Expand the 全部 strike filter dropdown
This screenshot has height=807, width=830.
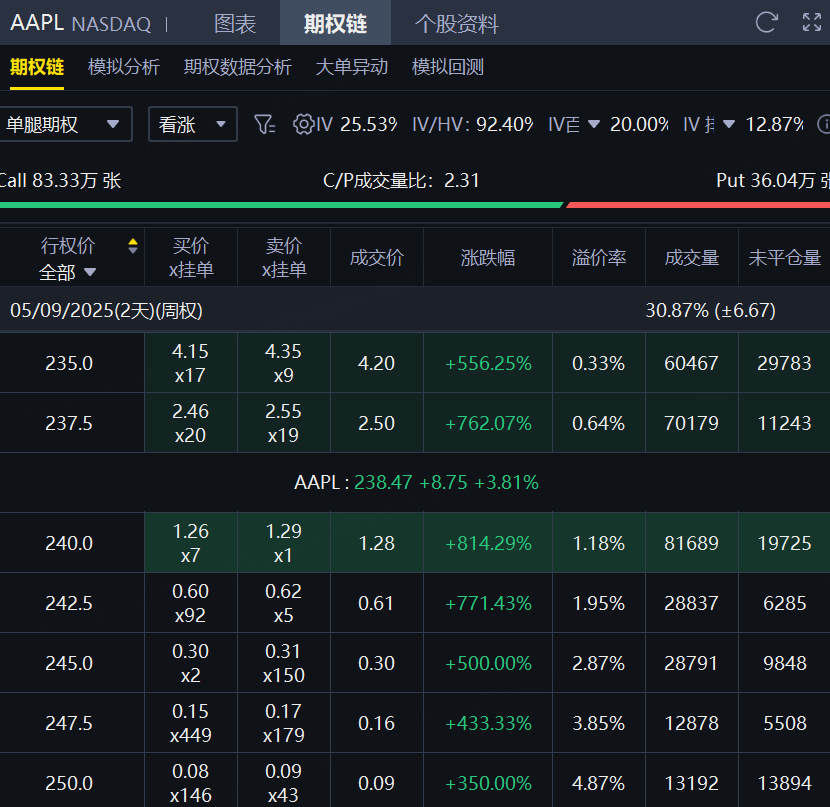click(x=68, y=272)
